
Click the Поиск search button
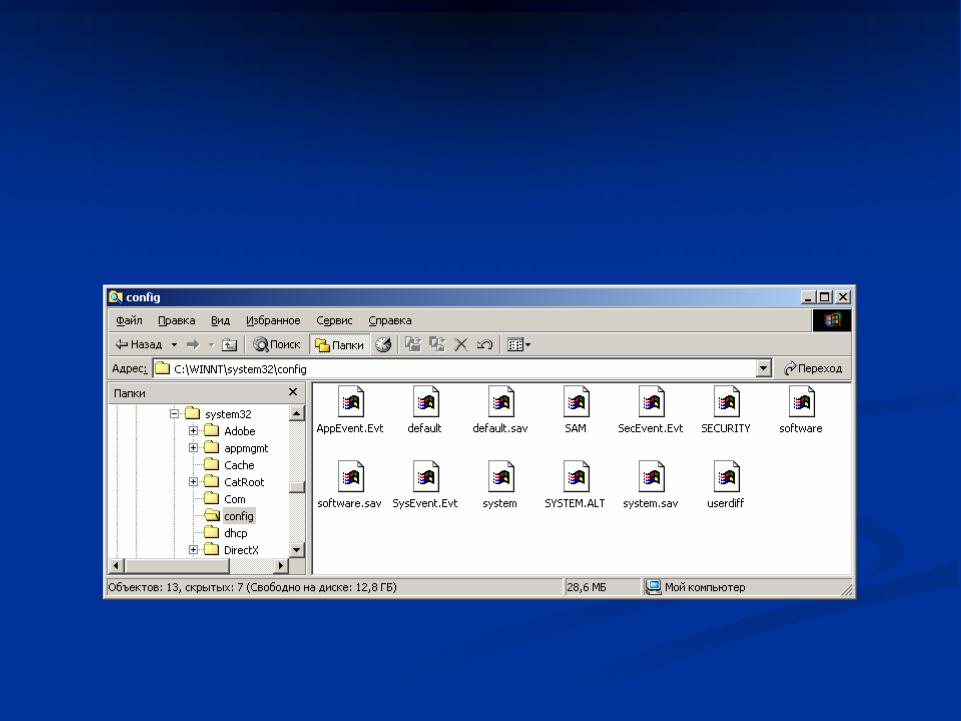[277, 345]
